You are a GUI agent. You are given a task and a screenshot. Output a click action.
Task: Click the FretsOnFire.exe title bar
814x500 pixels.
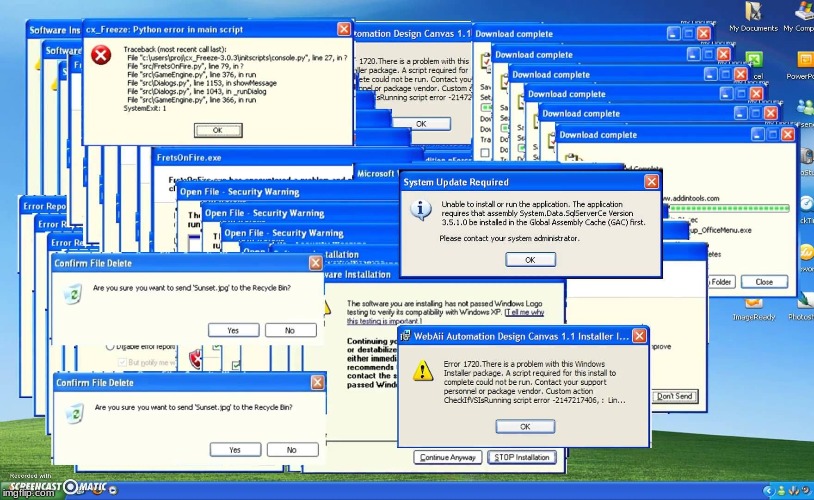click(286, 157)
